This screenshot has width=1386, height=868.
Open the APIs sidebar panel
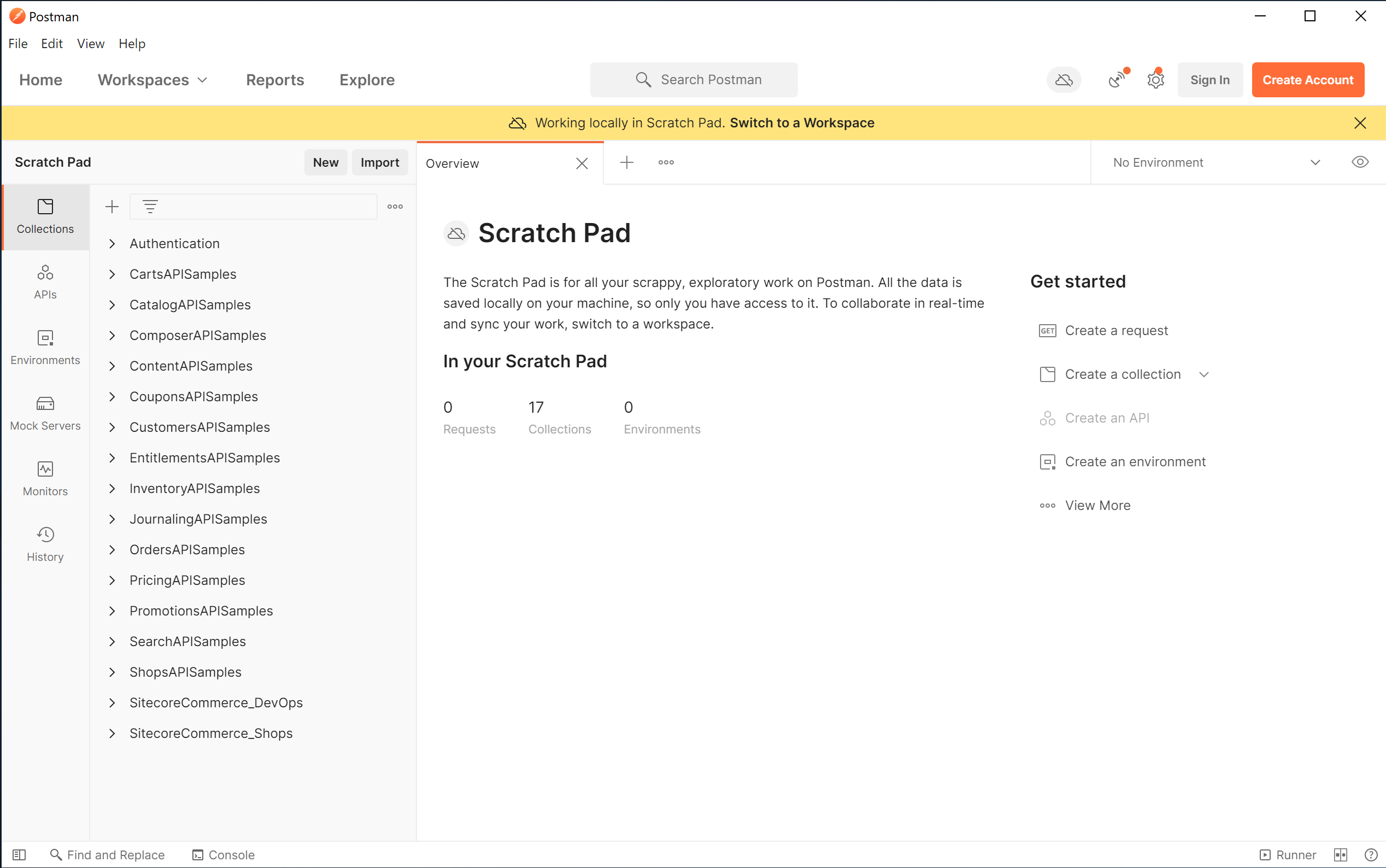click(x=45, y=283)
